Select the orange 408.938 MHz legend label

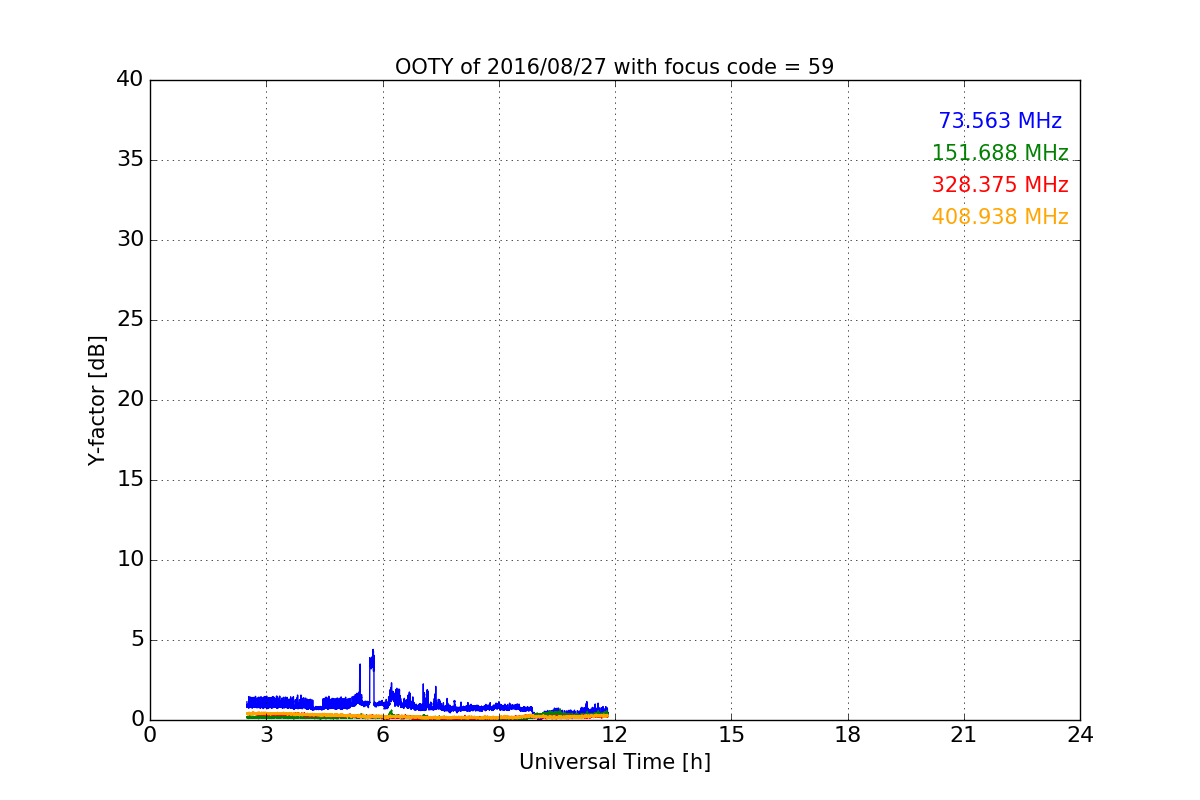tap(1000, 217)
